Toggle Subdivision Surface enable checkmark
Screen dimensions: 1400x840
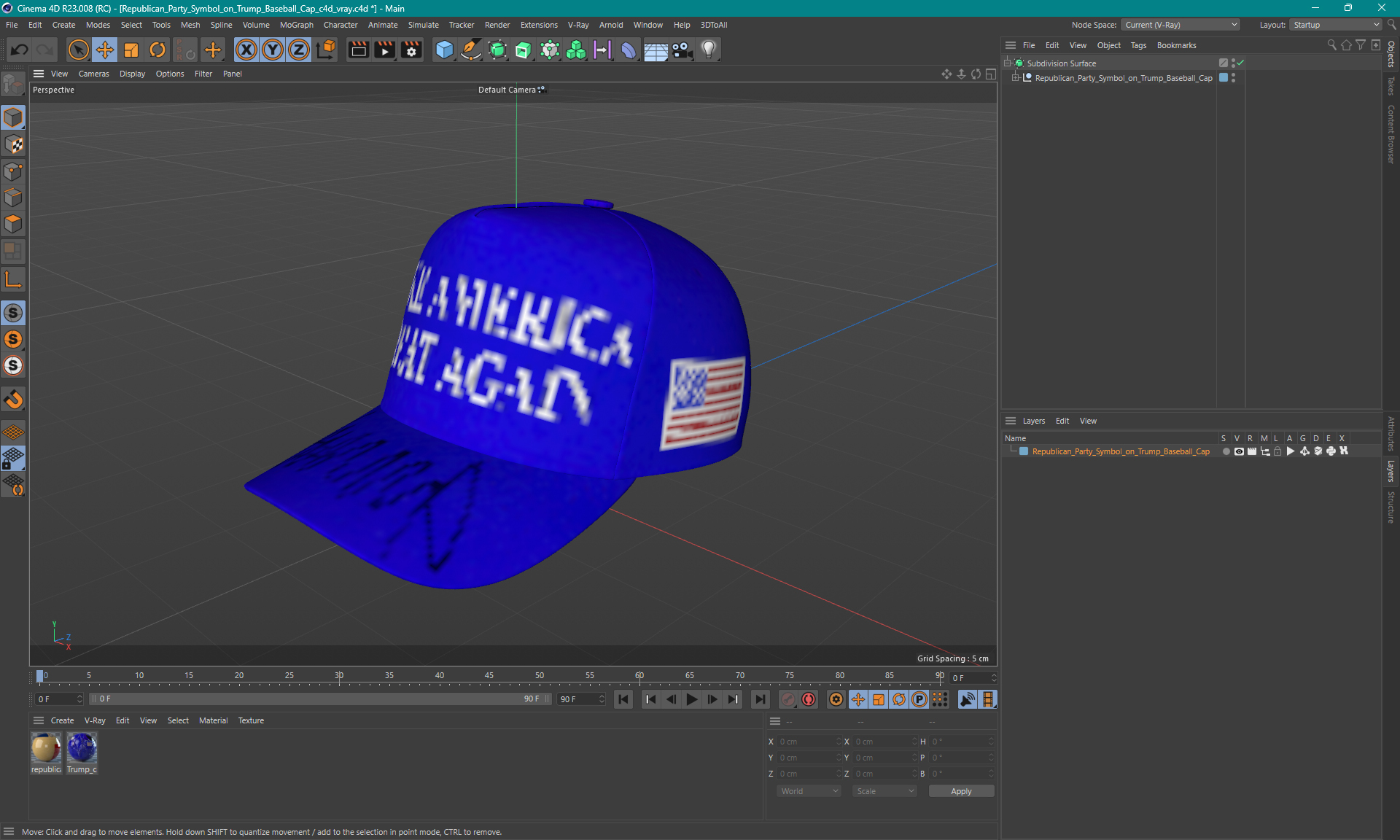[1240, 63]
